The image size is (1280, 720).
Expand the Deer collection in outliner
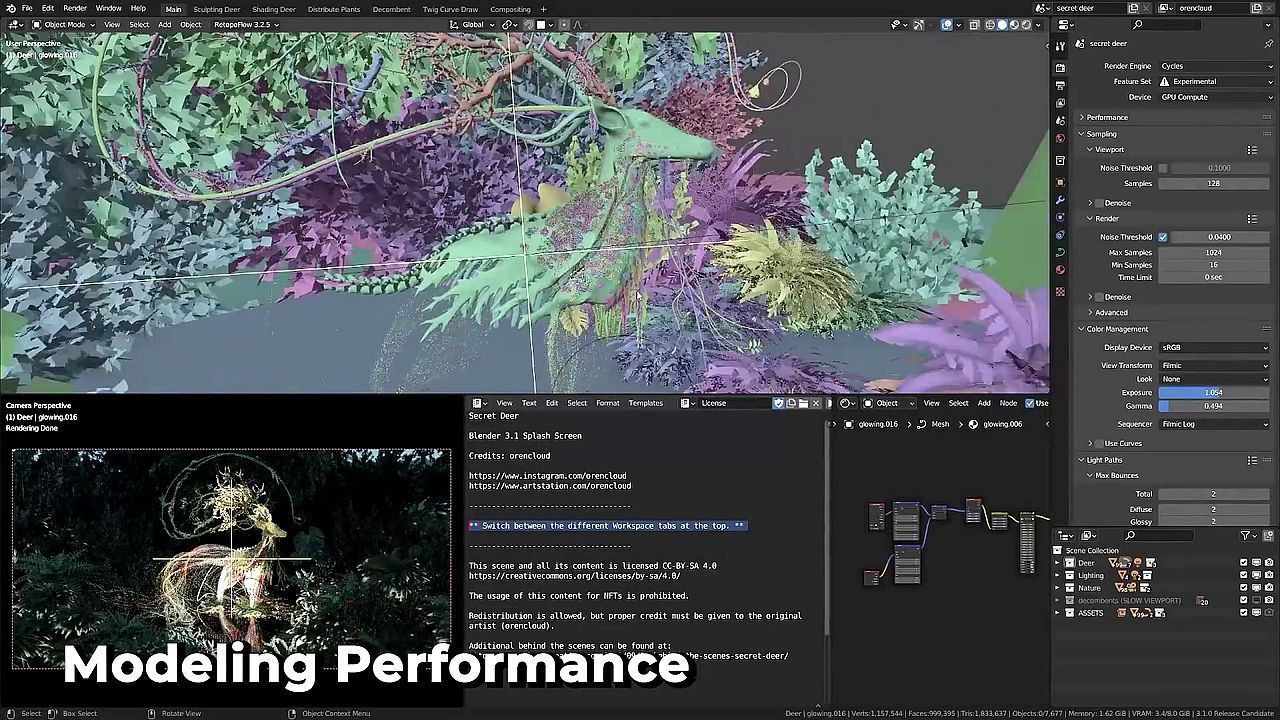1057,563
